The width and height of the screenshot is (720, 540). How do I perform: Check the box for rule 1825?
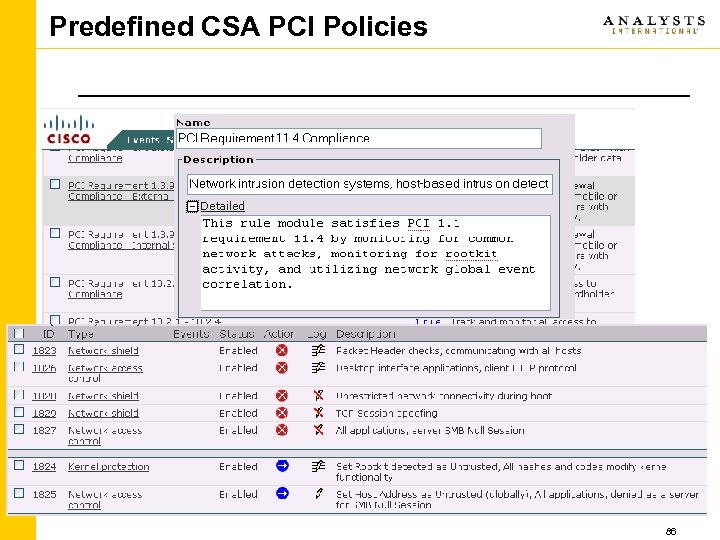pos(19,493)
